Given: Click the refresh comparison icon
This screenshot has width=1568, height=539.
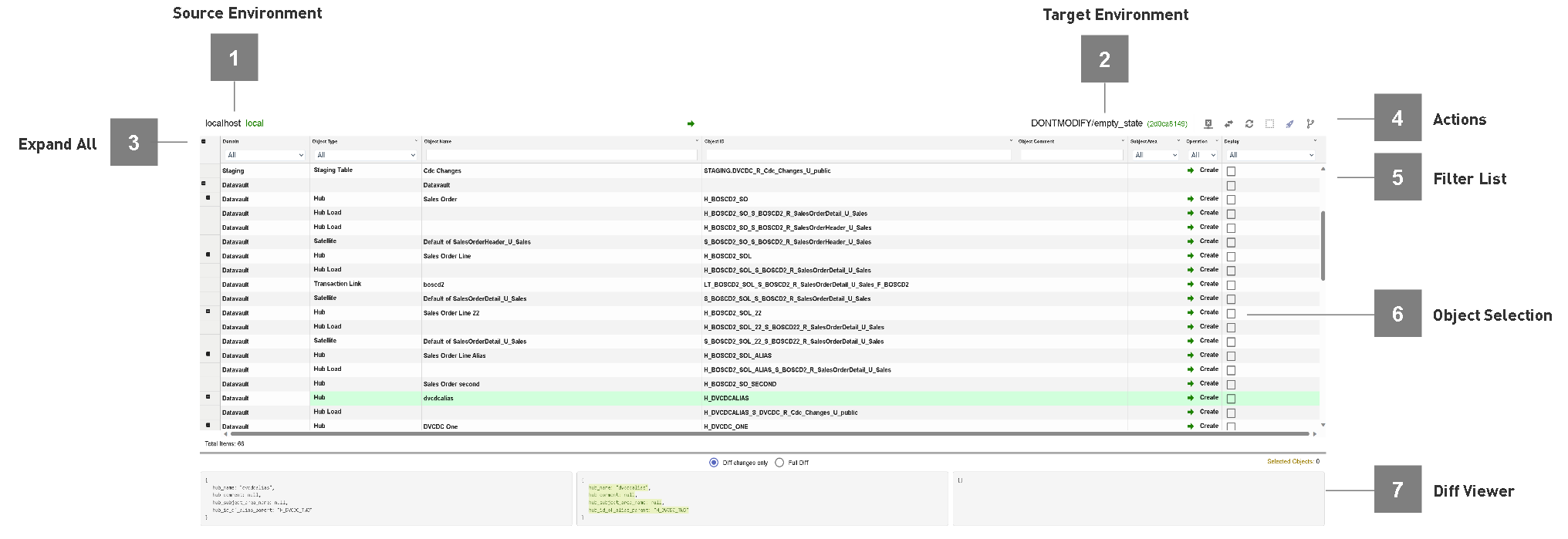Looking at the screenshot, I should pos(1249,124).
